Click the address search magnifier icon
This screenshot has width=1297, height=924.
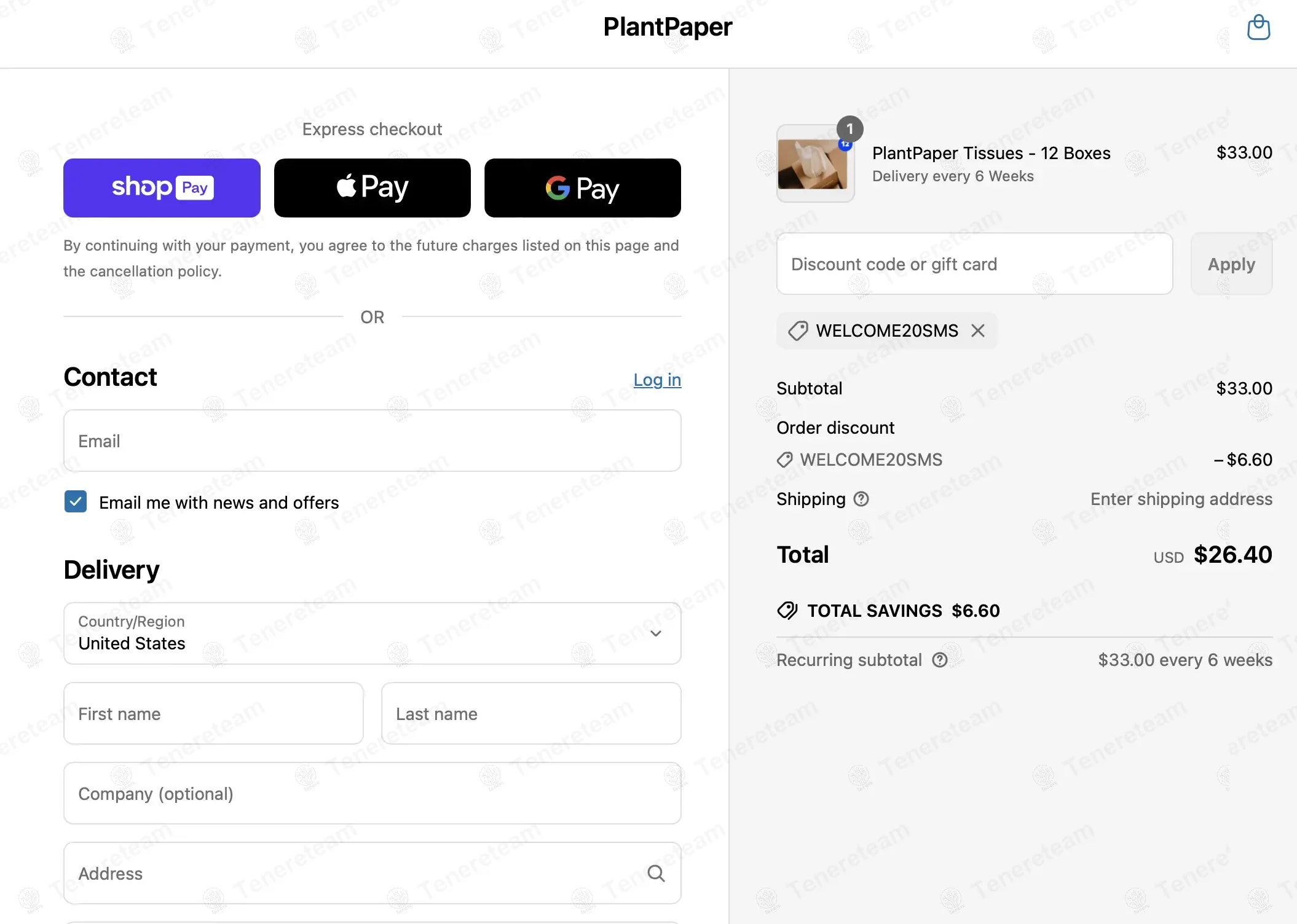pos(656,873)
